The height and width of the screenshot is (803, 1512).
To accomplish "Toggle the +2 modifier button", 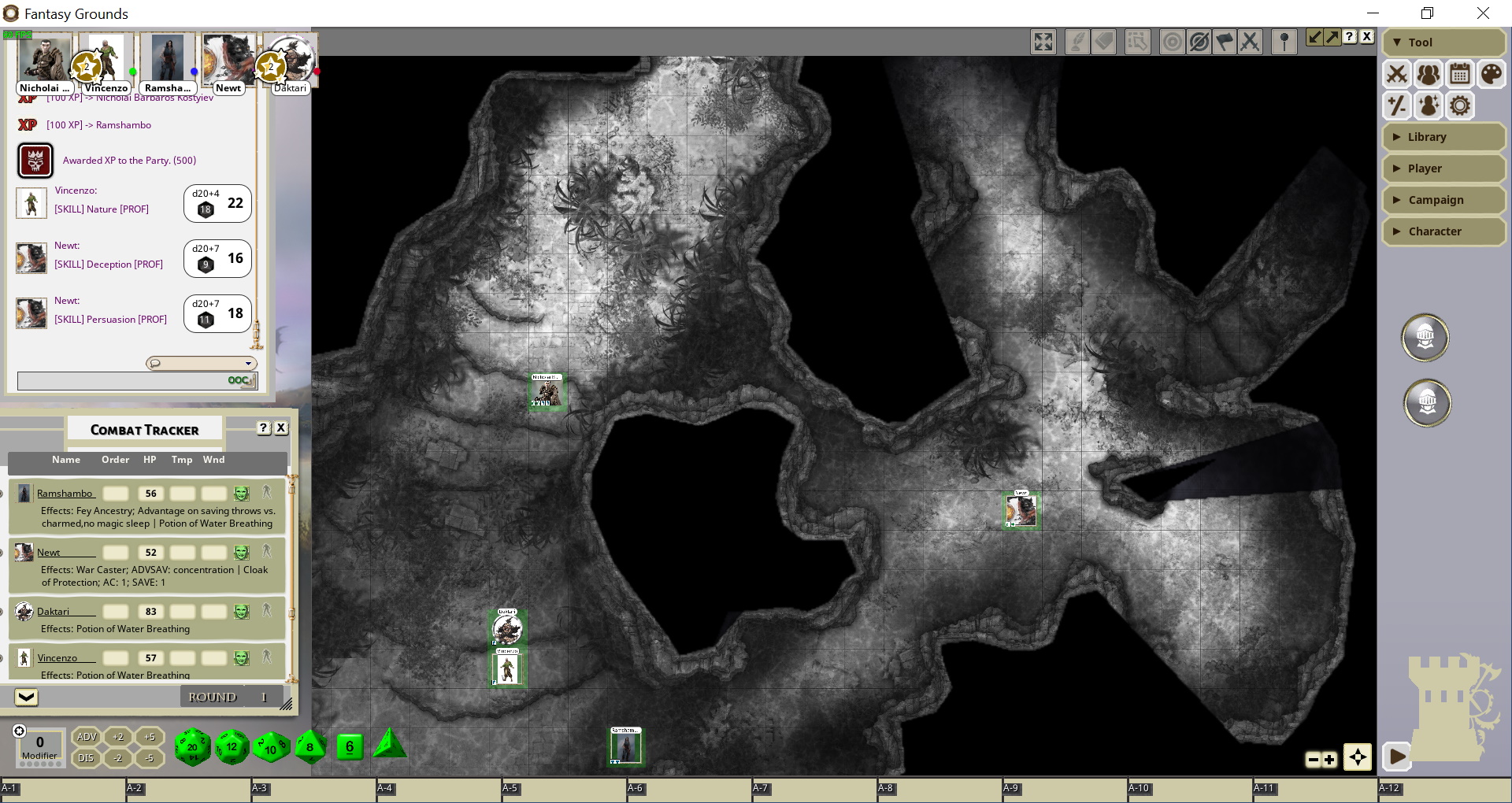I will [x=118, y=737].
